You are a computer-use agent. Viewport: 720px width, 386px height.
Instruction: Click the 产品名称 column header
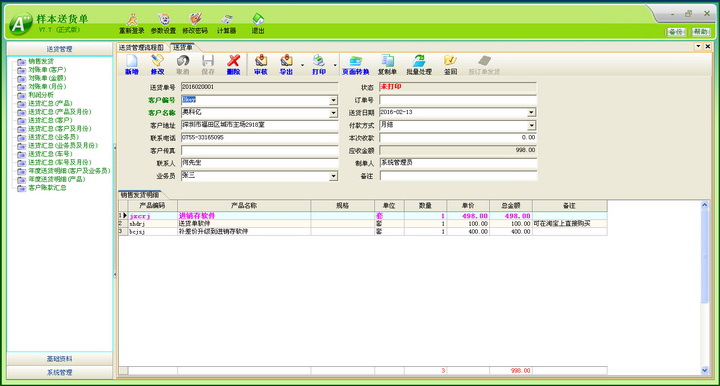tap(244, 206)
